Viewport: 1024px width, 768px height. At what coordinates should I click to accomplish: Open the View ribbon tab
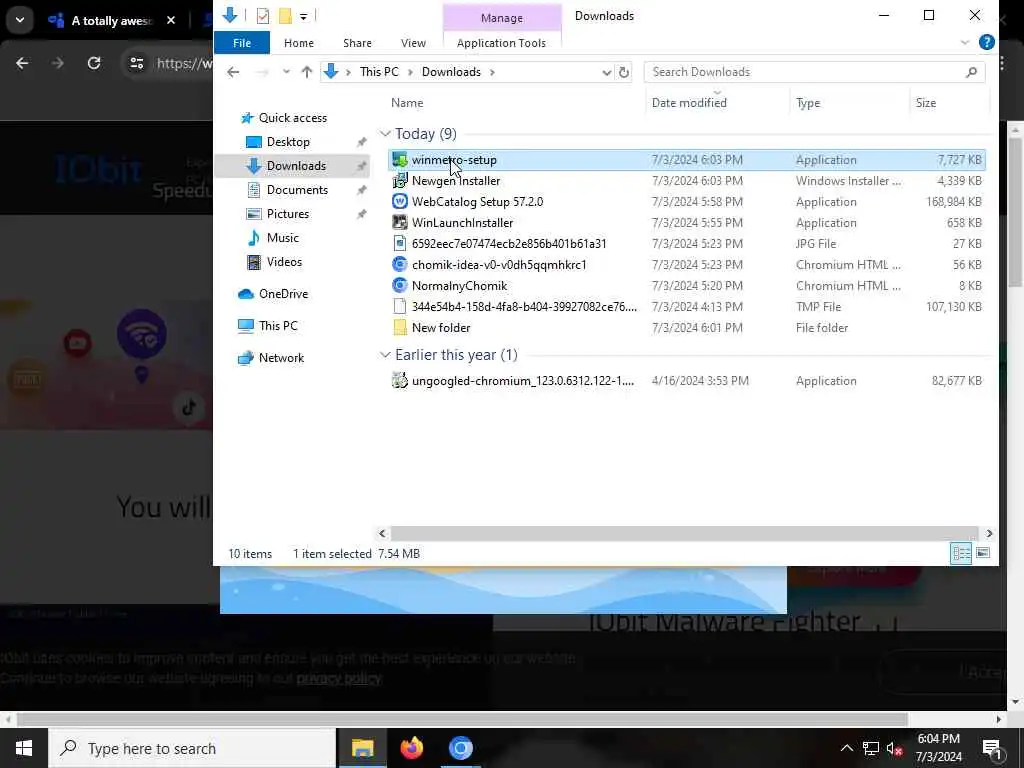[413, 42]
